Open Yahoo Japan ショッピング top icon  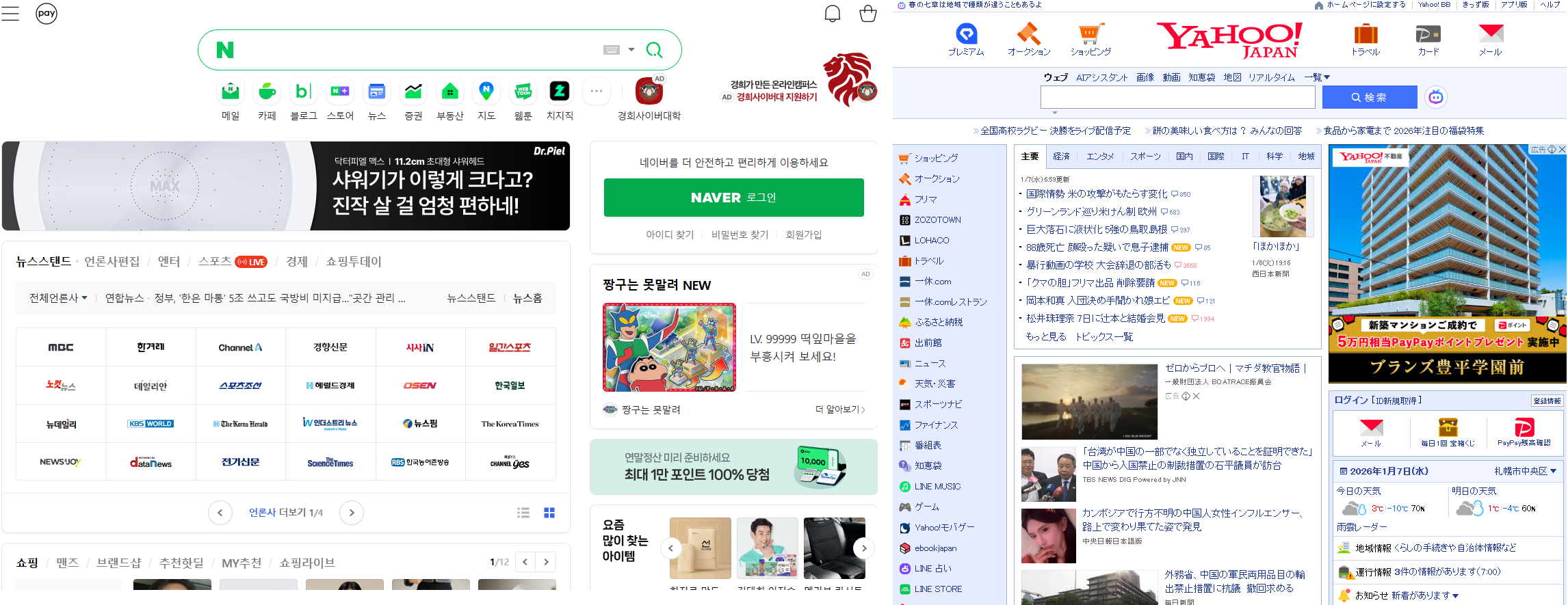[1090, 33]
